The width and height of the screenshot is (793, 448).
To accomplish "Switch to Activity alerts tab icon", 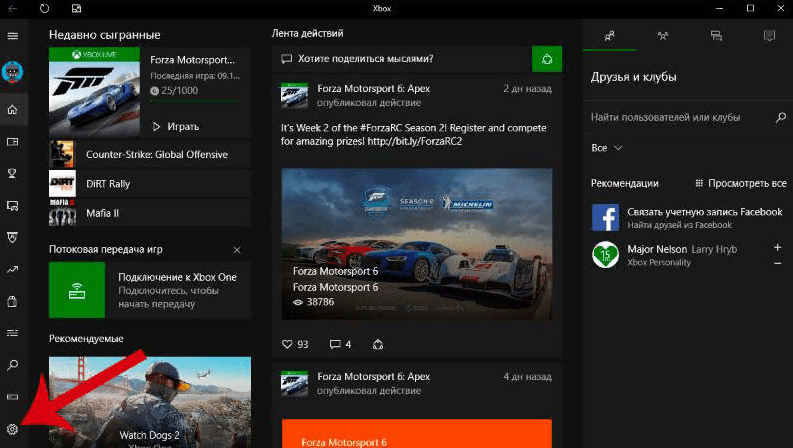I will pyautogui.click(x=769, y=36).
